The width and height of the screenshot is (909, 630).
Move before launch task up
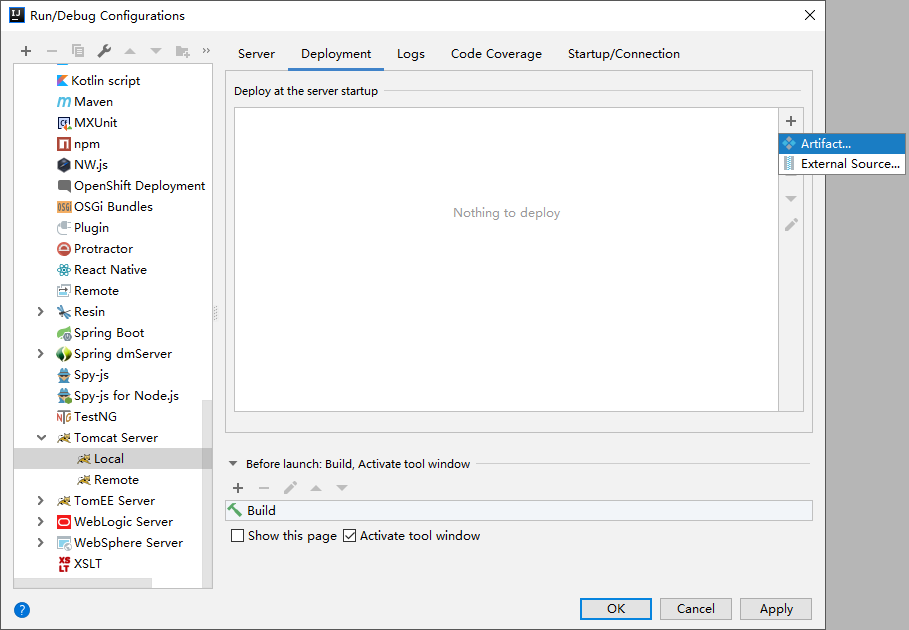pyautogui.click(x=316, y=488)
